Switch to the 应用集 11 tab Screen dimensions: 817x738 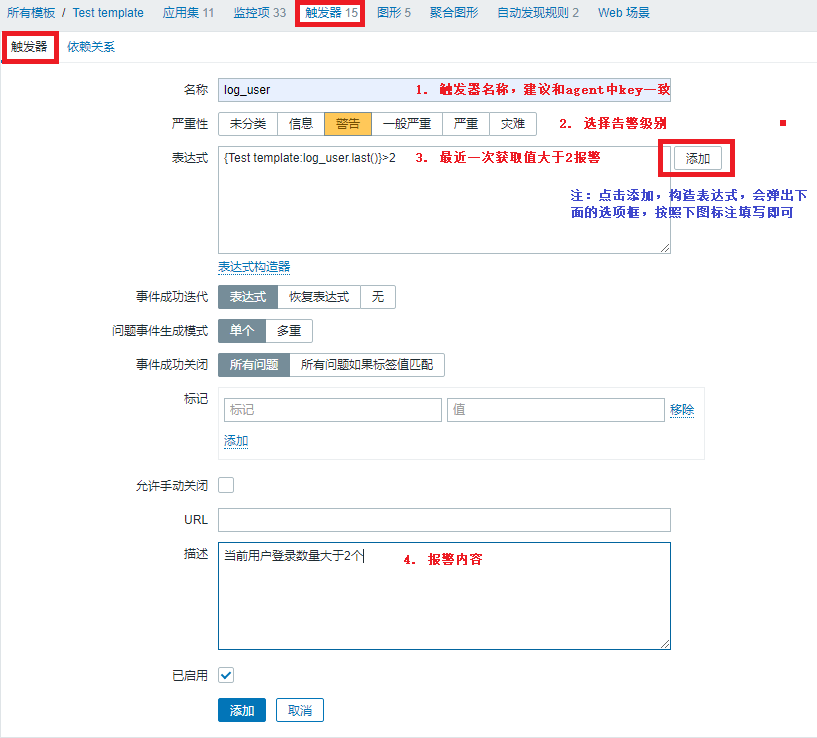point(188,13)
